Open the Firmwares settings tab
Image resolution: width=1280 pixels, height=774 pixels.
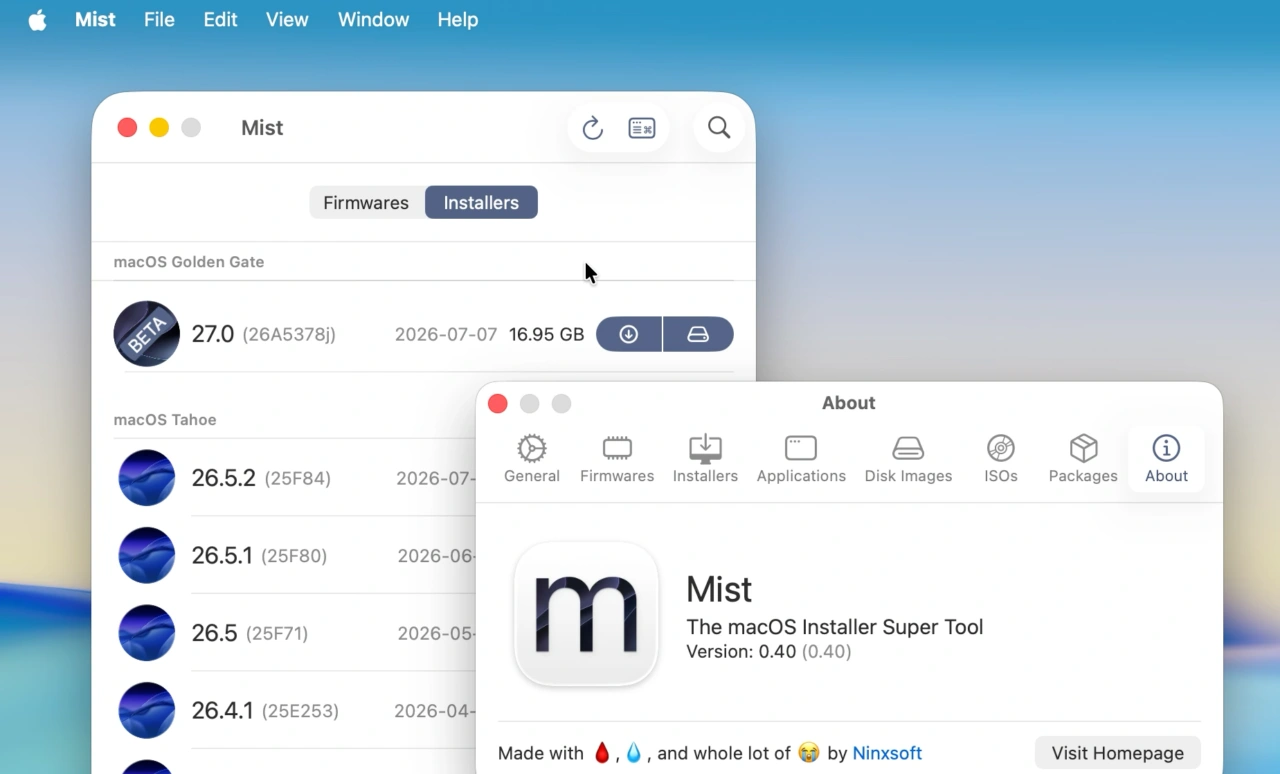tap(617, 459)
